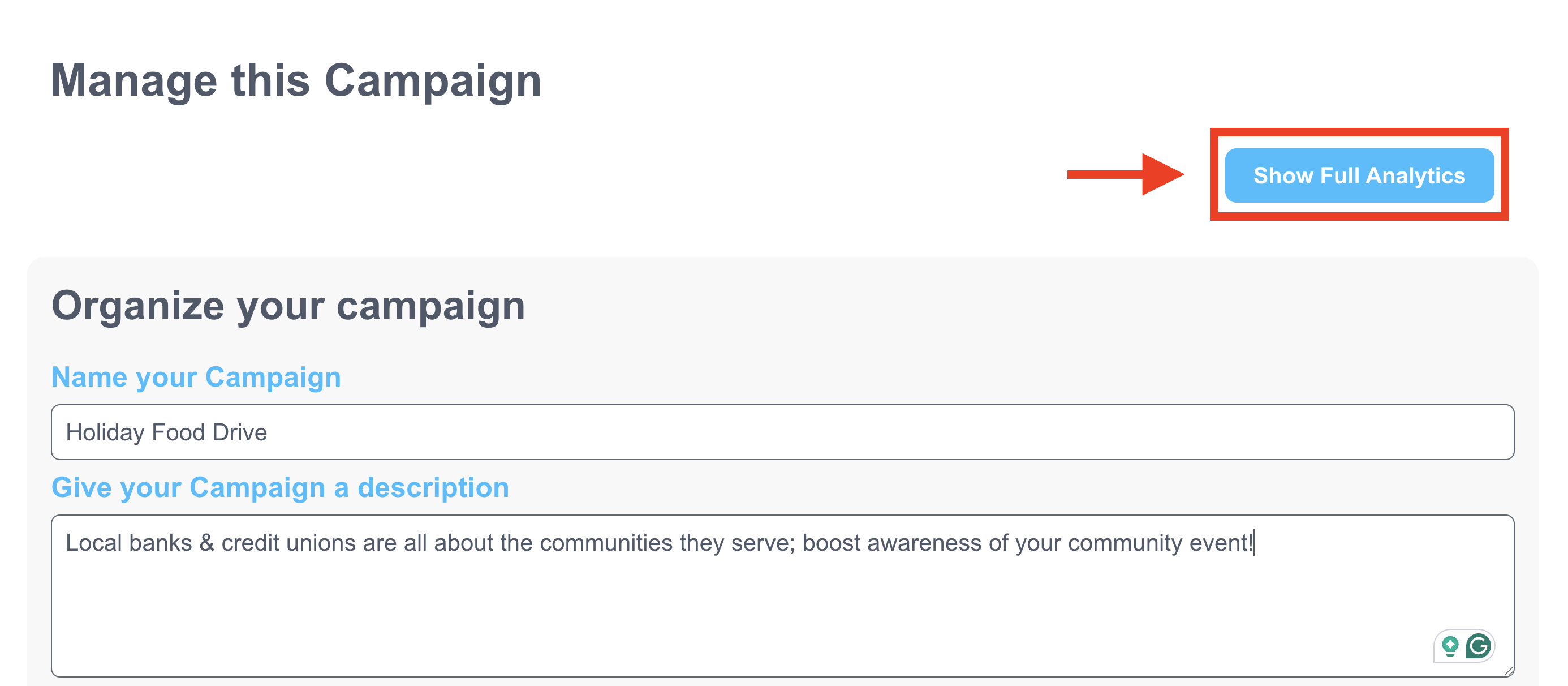Screen dimensions: 1568x686
Task: Click the red arrow pointing at analytics
Action: tap(1125, 175)
